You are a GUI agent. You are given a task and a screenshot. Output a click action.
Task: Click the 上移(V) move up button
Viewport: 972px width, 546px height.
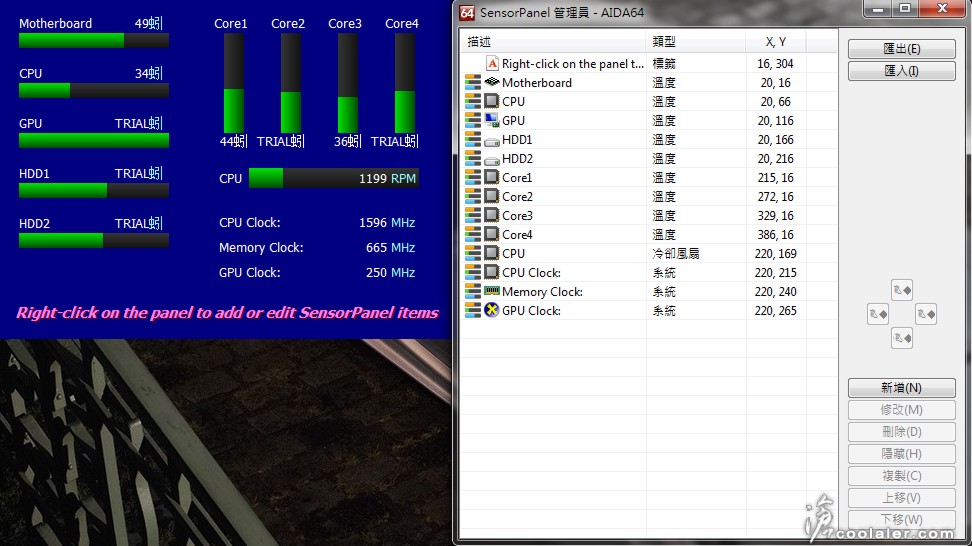(x=902, y=498)
